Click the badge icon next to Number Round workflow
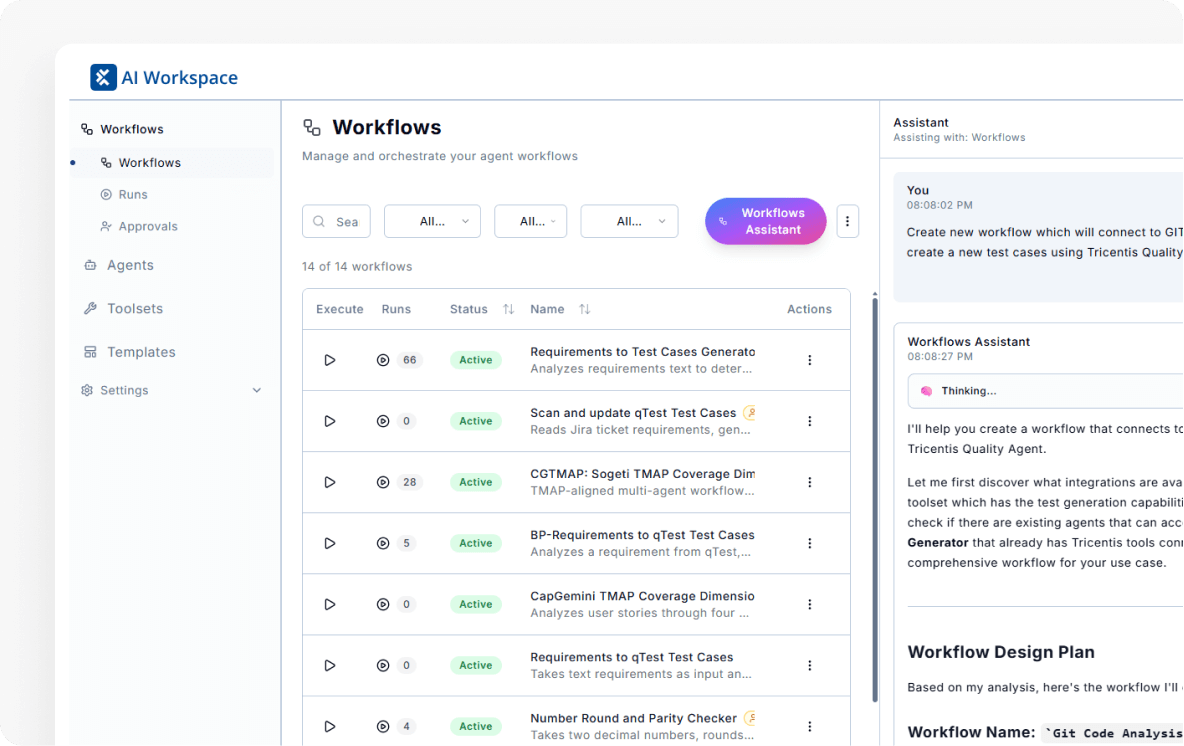 tap(749, 718)
